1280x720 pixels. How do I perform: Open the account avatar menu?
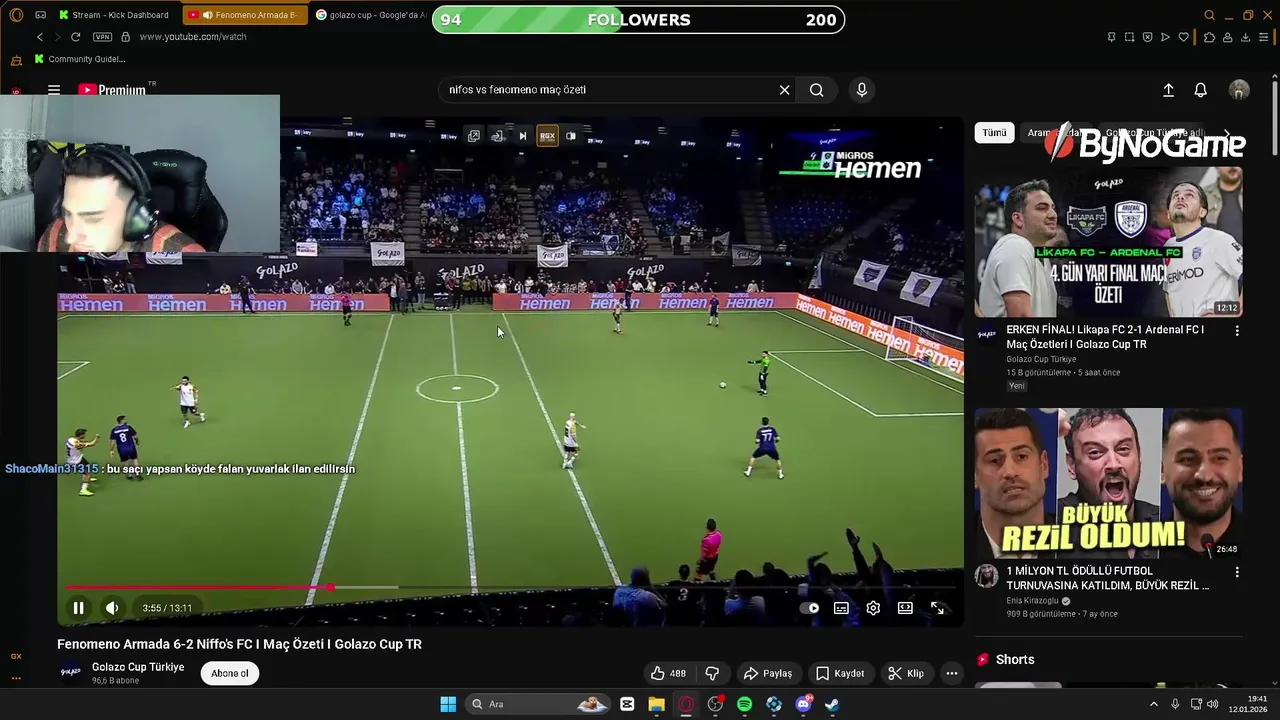pyautogui.click(x=1239, y=90)
